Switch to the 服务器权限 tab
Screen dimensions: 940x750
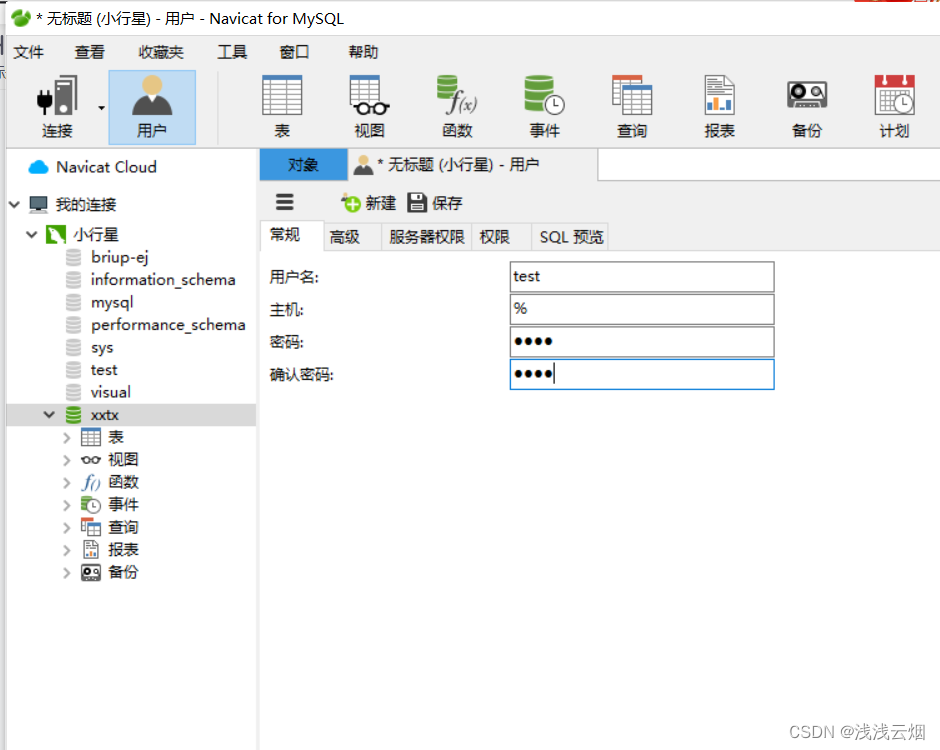point(427,237)
